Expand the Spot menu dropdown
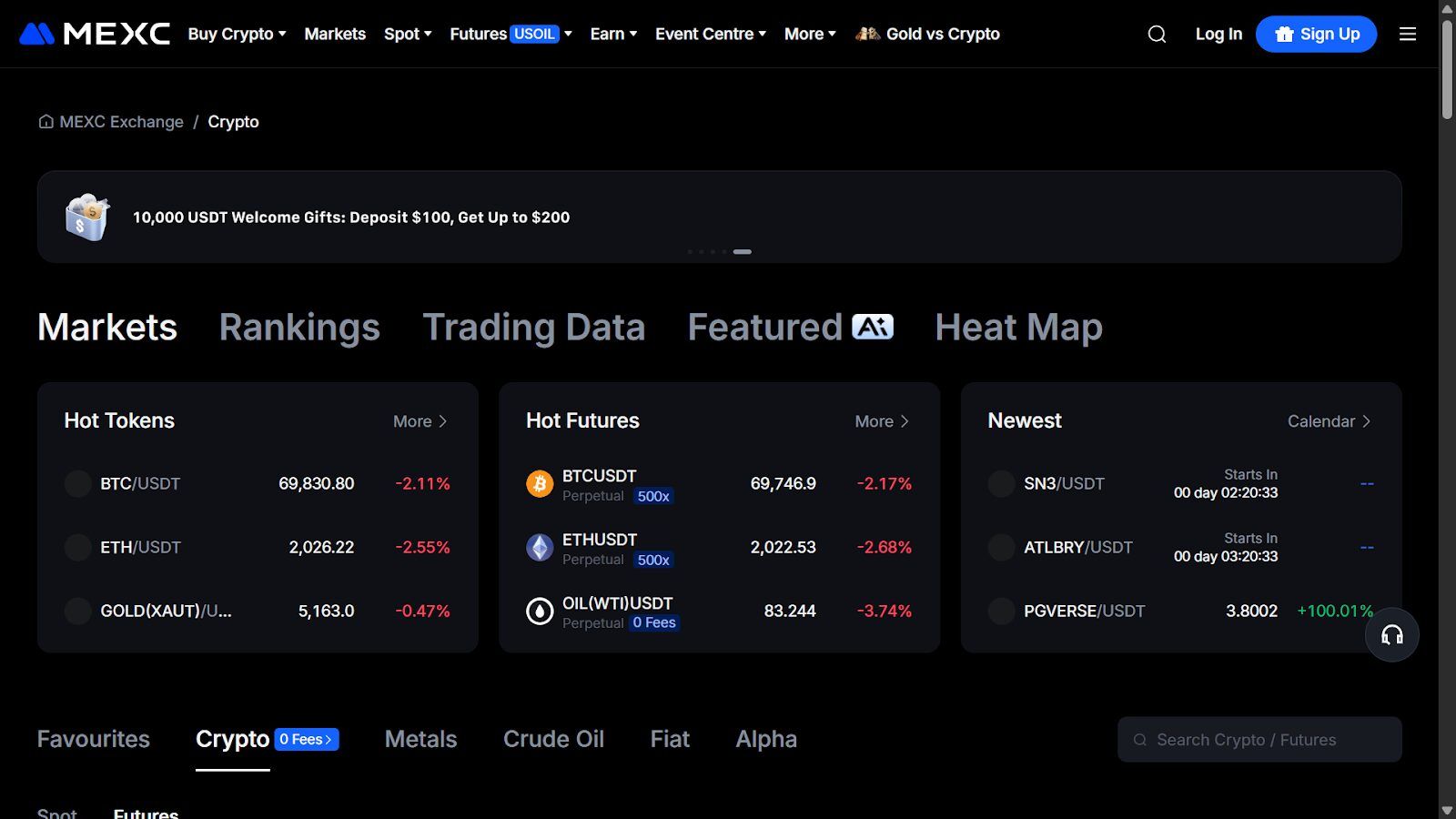The height and width of the screenshot is (819, 1456). [408, 34]
